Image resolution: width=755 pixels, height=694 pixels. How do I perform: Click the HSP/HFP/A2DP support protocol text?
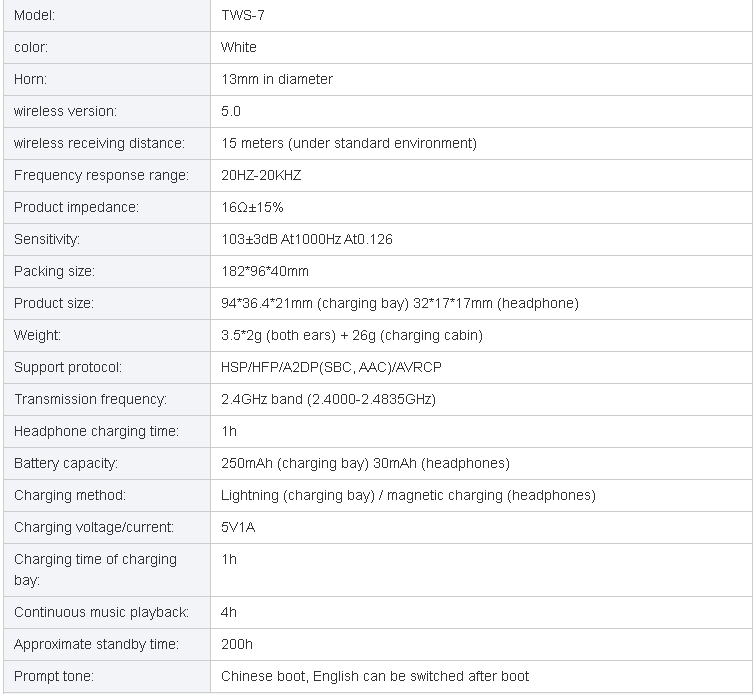pos(331,367)
